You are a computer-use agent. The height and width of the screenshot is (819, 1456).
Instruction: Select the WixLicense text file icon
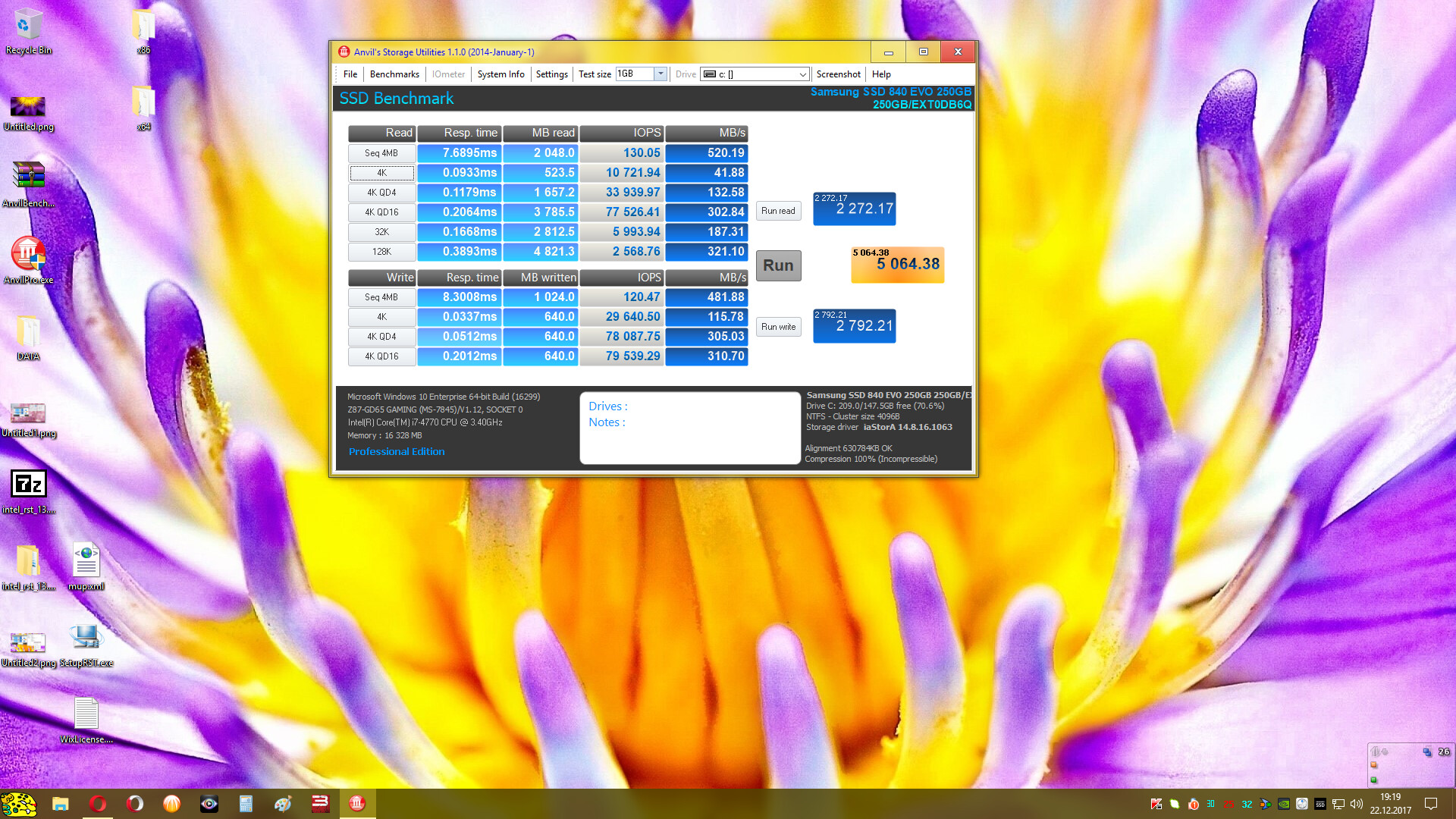86,720
